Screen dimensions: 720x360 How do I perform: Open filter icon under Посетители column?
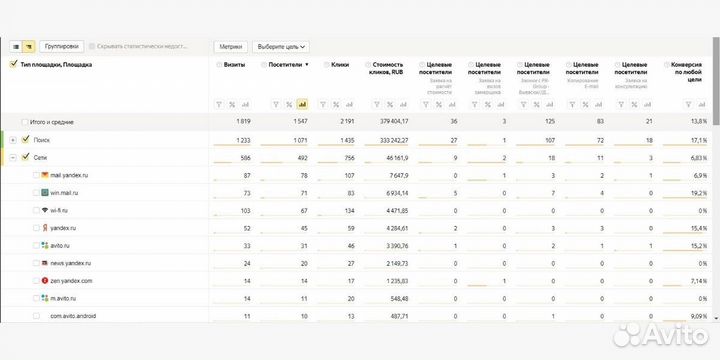tap(276, 105)
